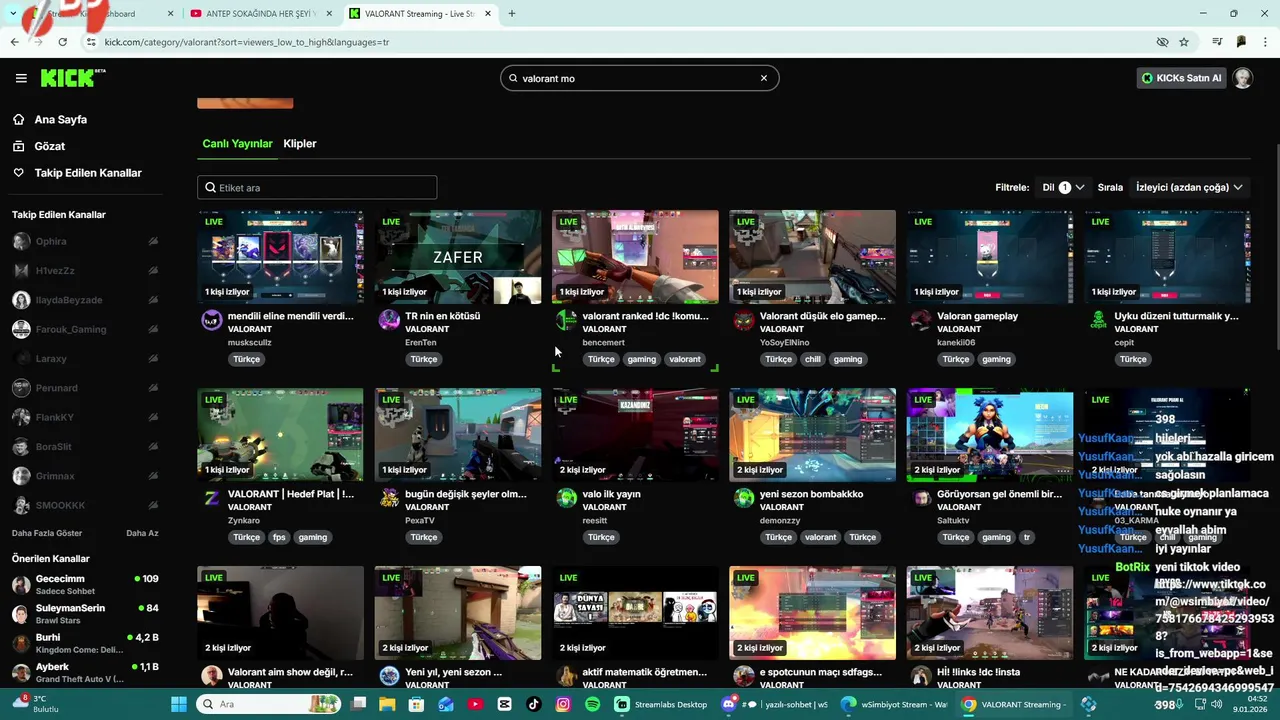
Task: Open Instagram from the taskbar
Action: point(563,704)
